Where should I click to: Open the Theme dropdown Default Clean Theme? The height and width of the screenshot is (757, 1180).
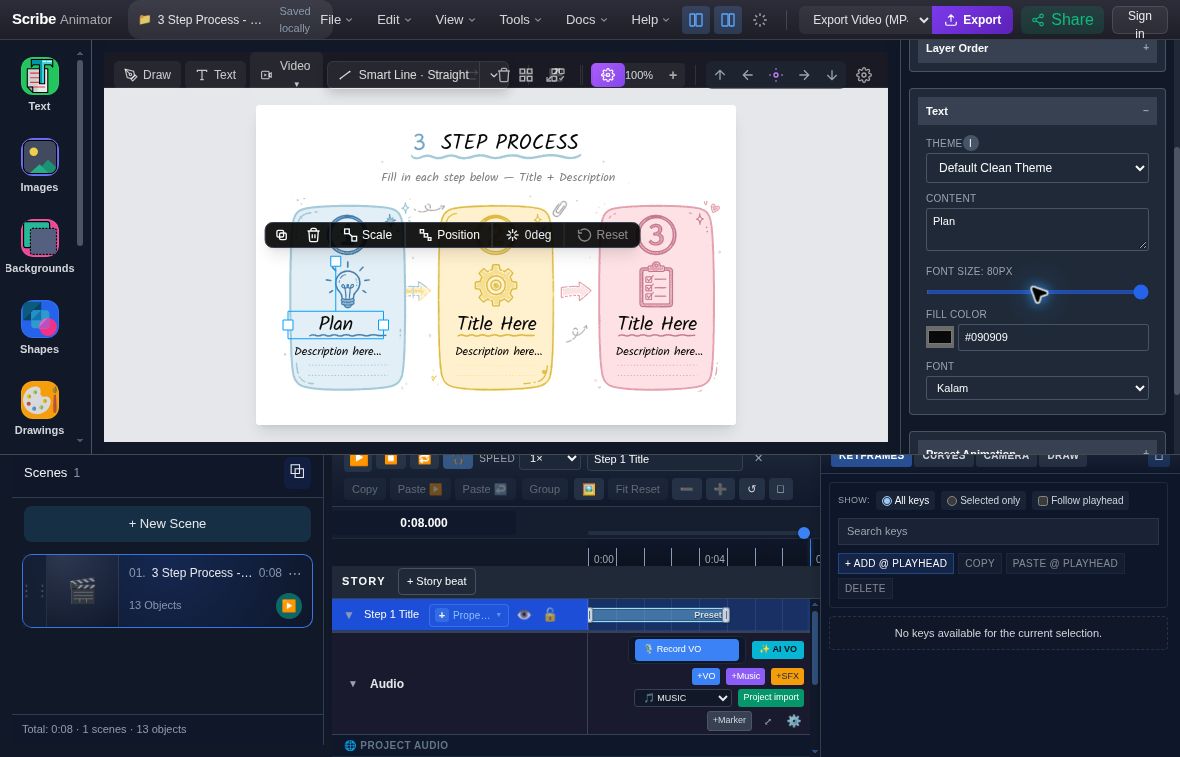point(1036,168)
